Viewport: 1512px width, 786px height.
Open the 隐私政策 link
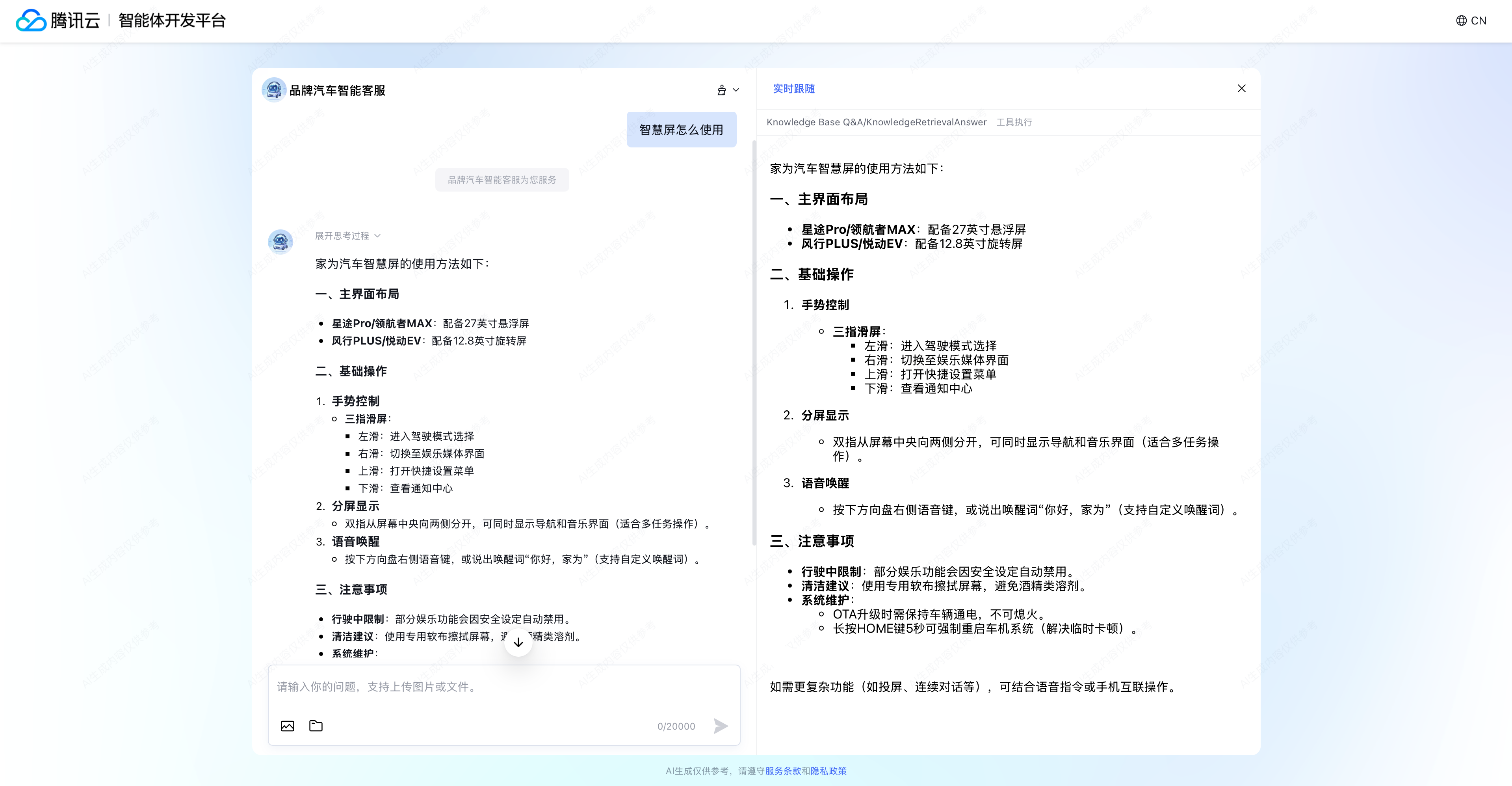coord(828,771)
